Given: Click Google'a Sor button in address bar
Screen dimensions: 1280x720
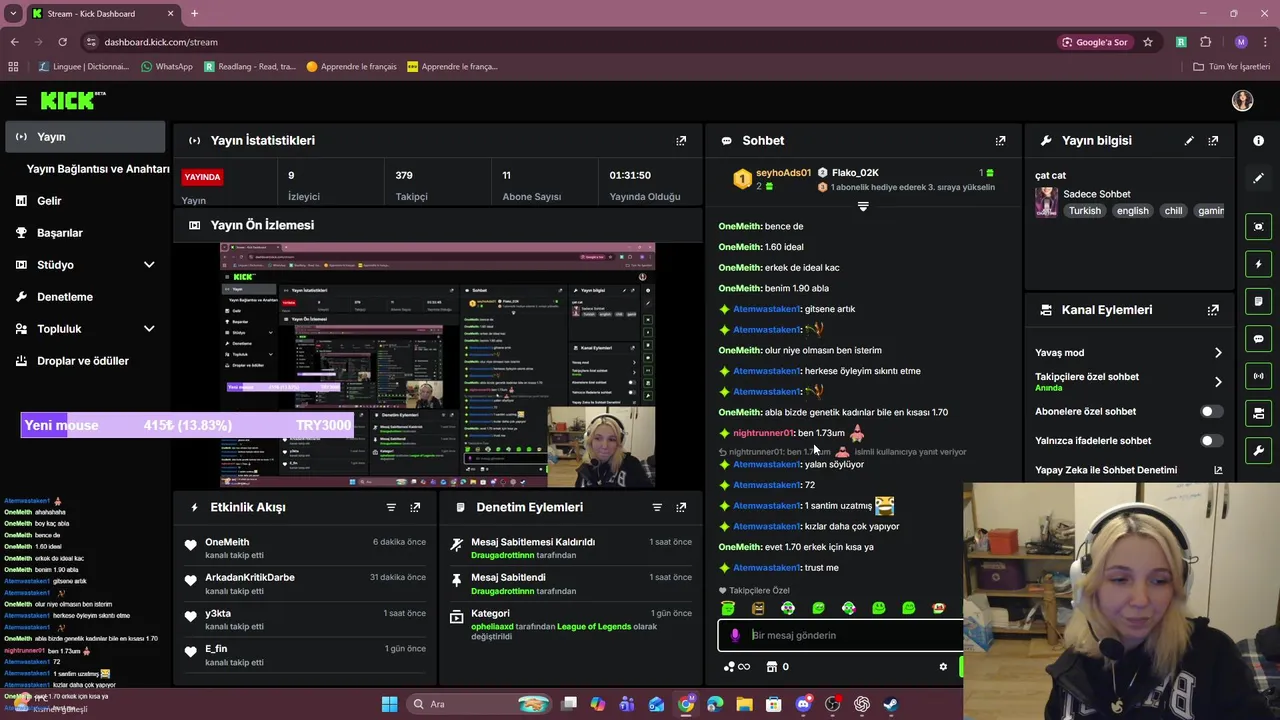Looking at the screenshot, I should coord(1095,42).
